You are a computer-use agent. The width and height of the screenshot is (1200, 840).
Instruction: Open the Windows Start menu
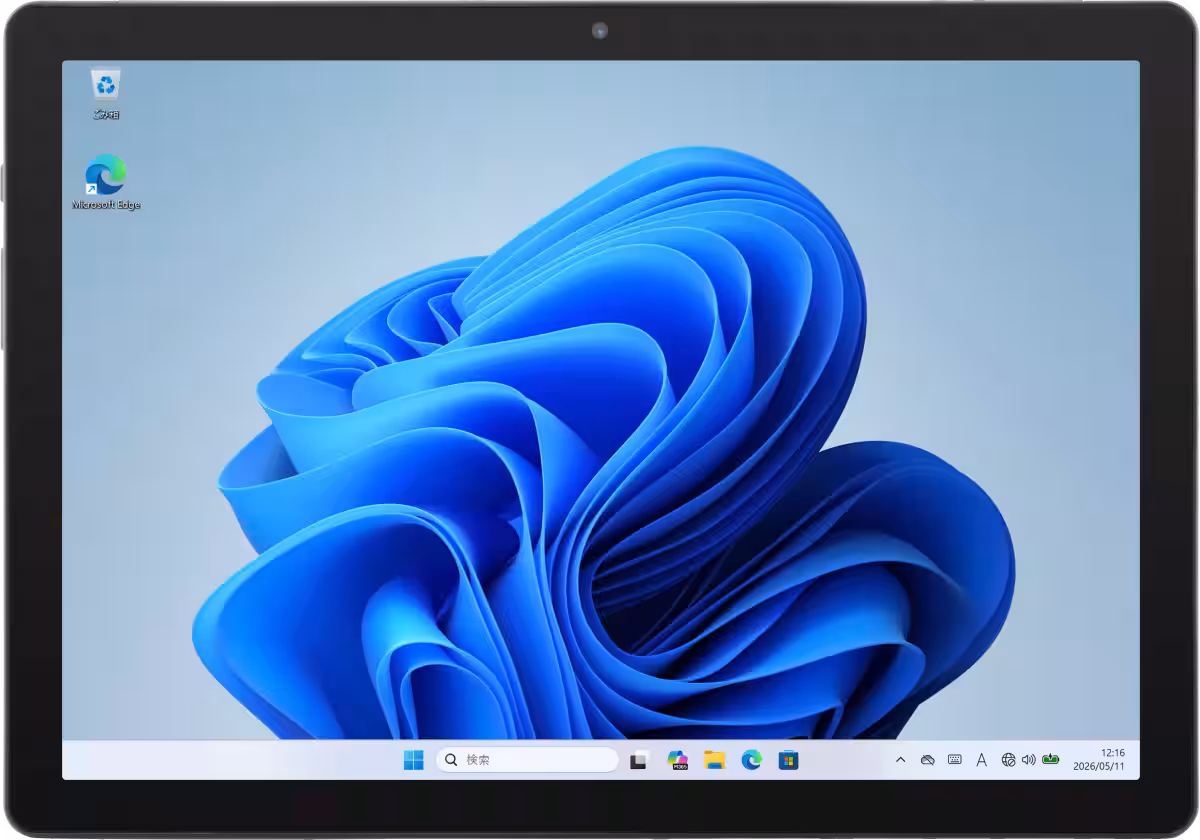[413, 760]
